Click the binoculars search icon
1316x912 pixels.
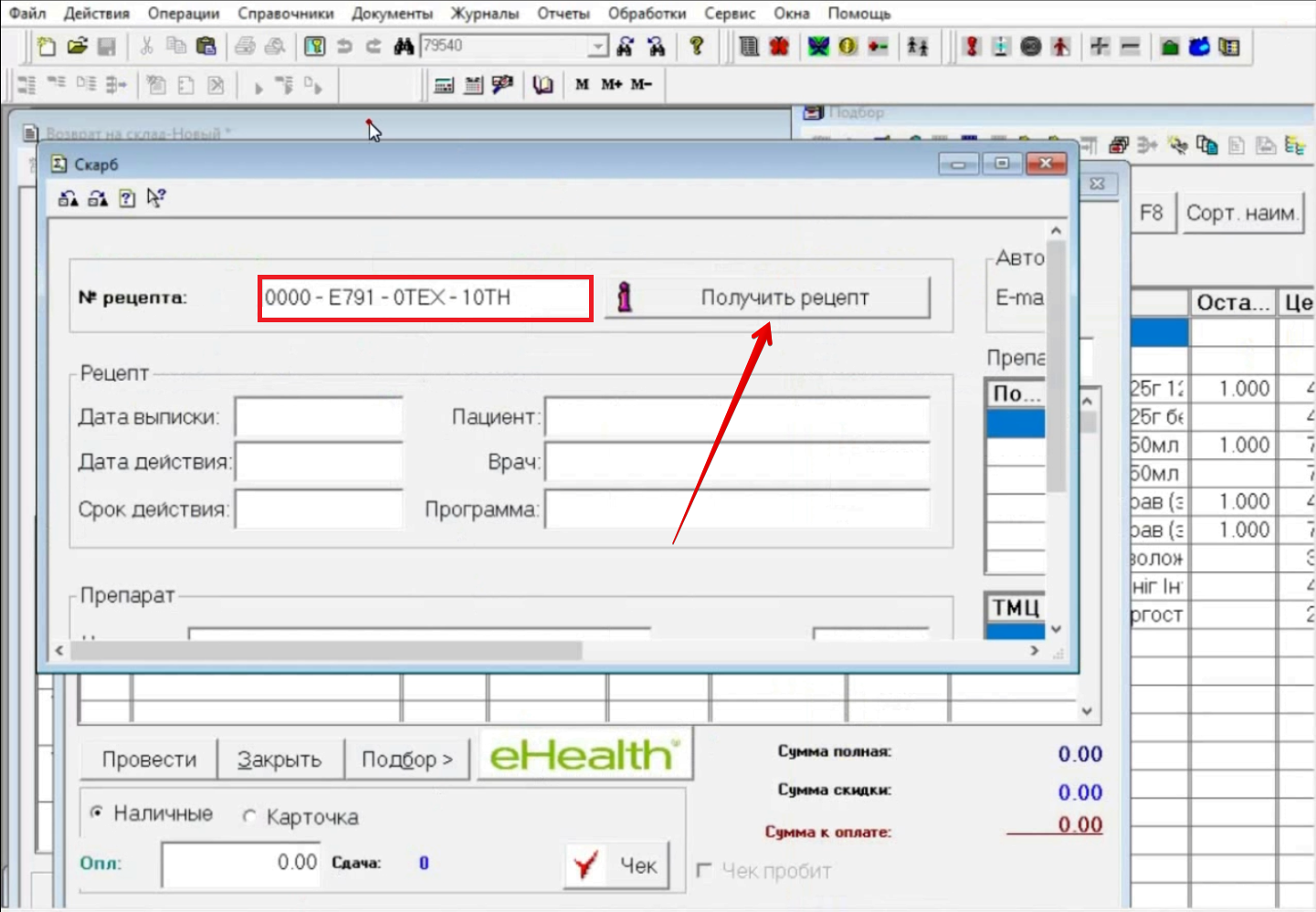coord(403,47)
